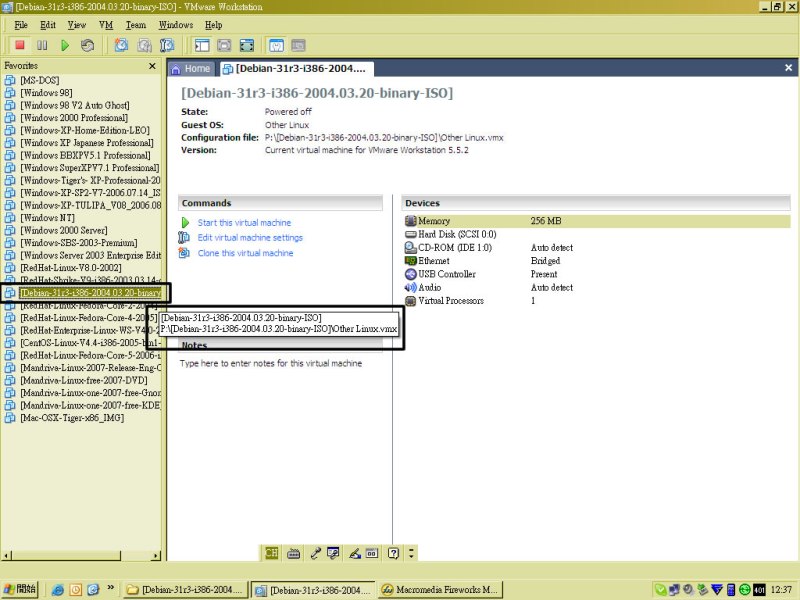Viewport: 800px width, 600px height.
Task: Click the CH input method button
Action: point(271,553)
